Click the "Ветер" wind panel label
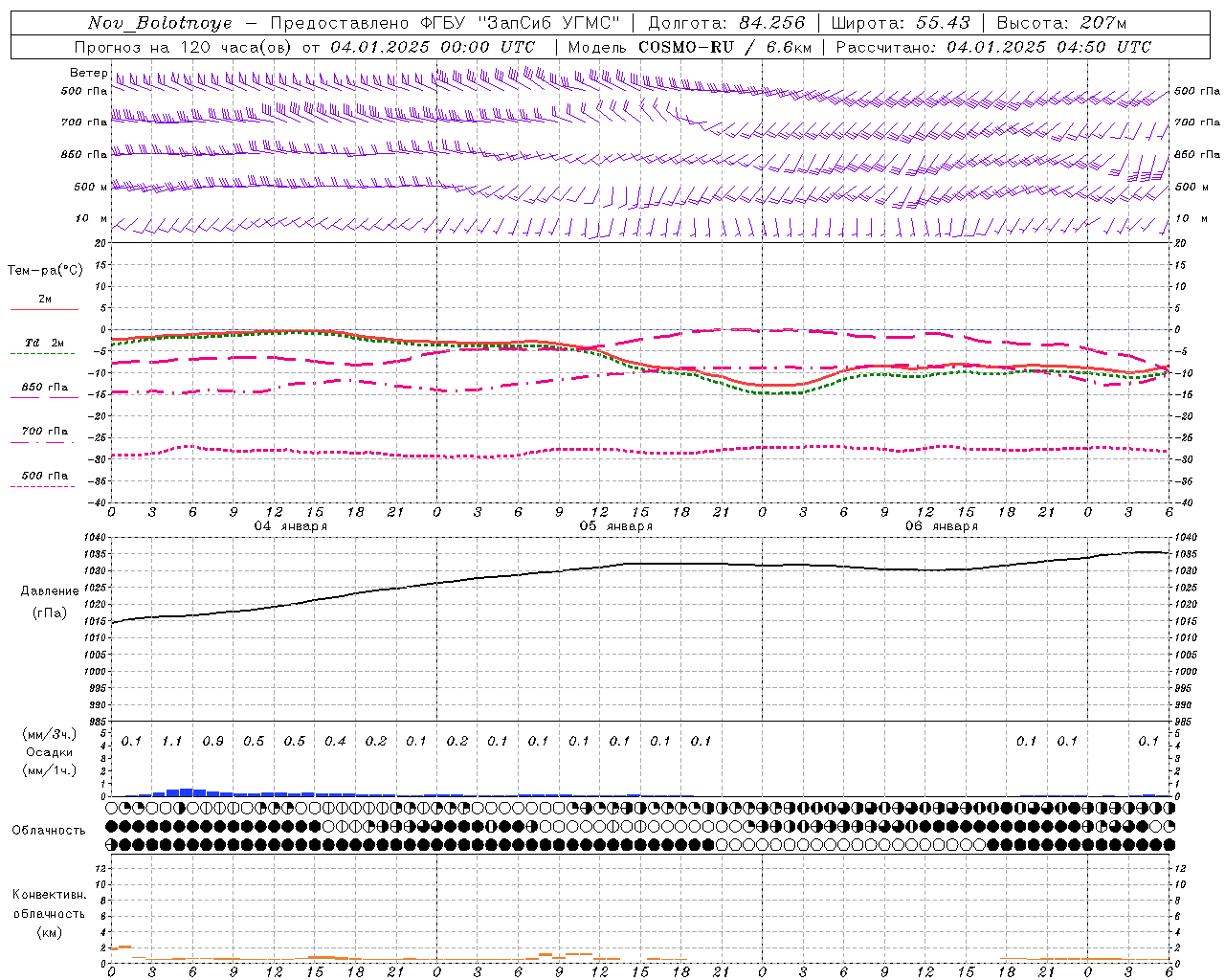The width and height of the screenshot is (1225, 980). pos(88,73)
